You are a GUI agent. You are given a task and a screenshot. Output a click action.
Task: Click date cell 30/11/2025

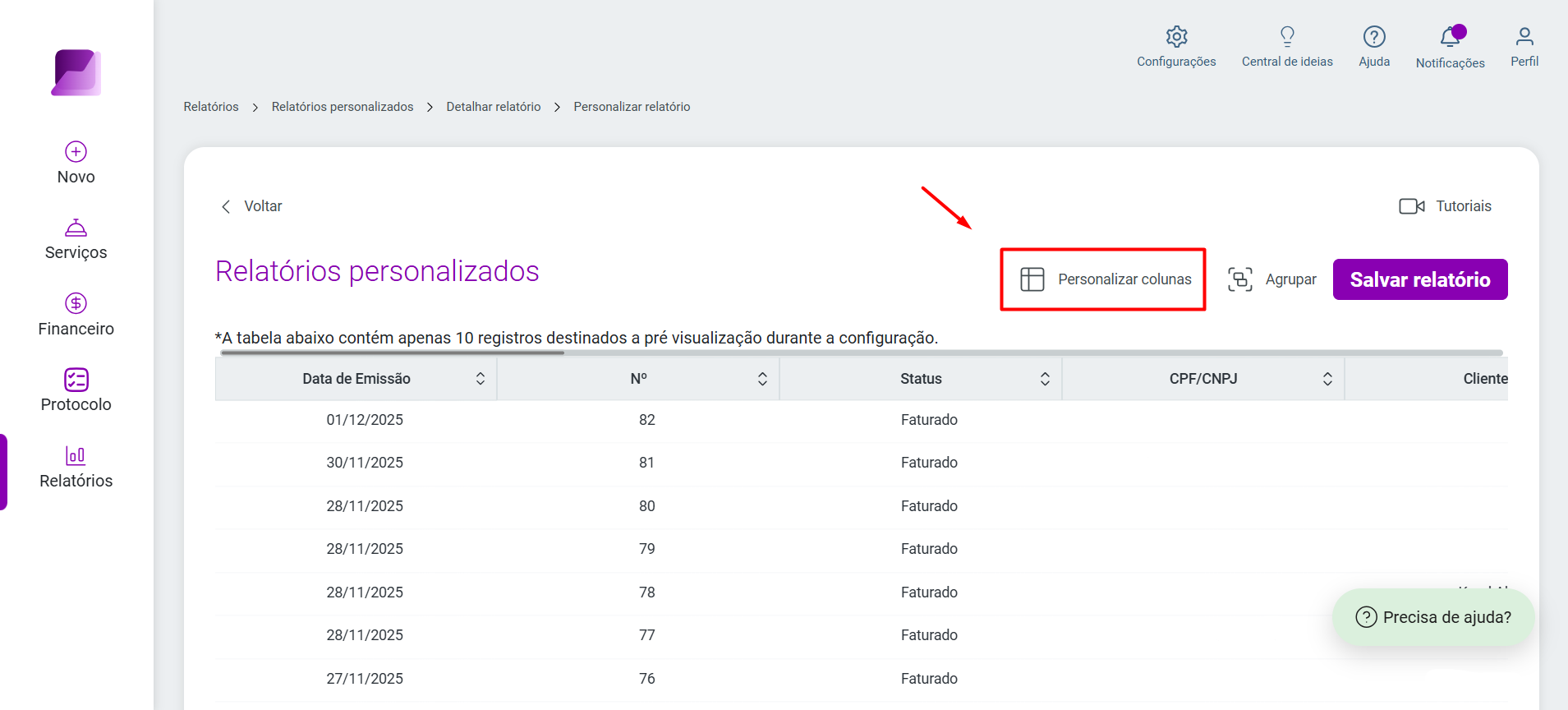pyautogui.click(x=365, y=463)
